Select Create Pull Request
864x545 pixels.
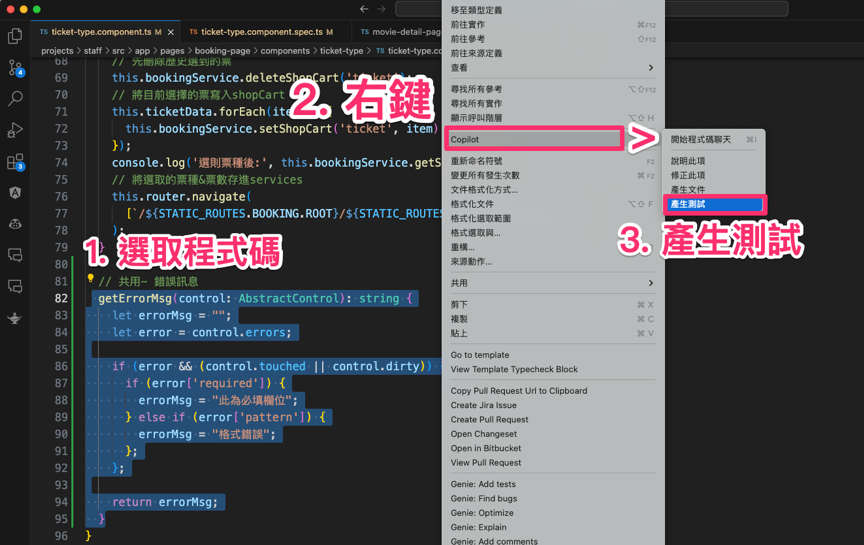coord(553,419)
